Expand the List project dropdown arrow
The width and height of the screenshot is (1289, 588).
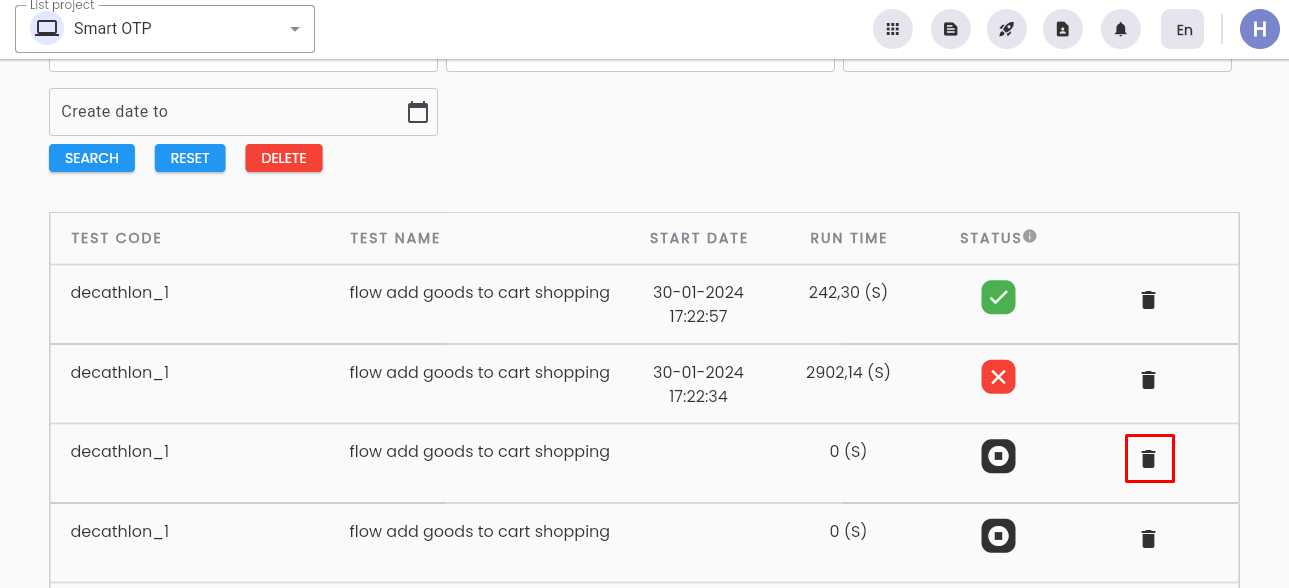[x=295, y=29]
